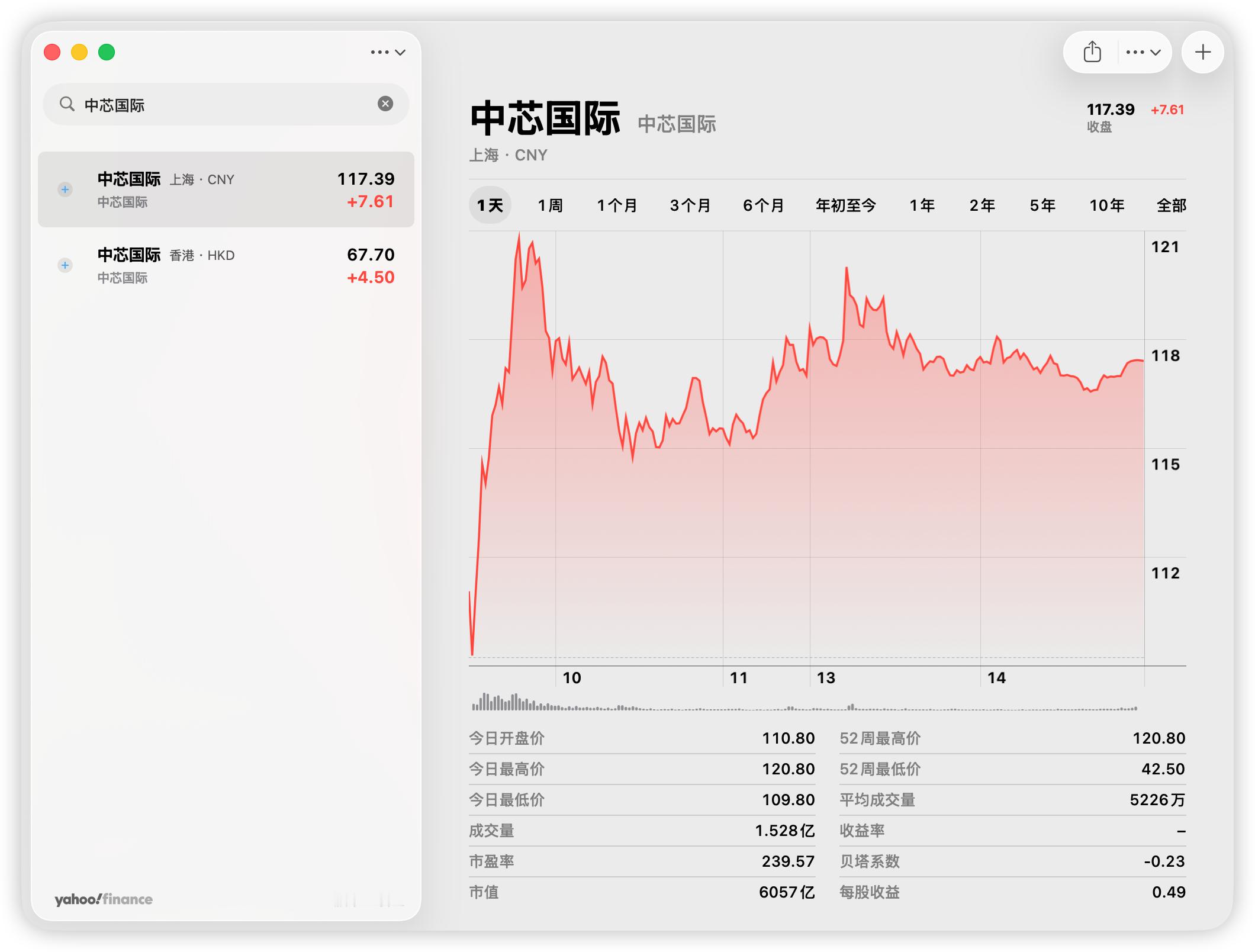Click the 贝塔系数 value -0.23

coord(1164,861)
